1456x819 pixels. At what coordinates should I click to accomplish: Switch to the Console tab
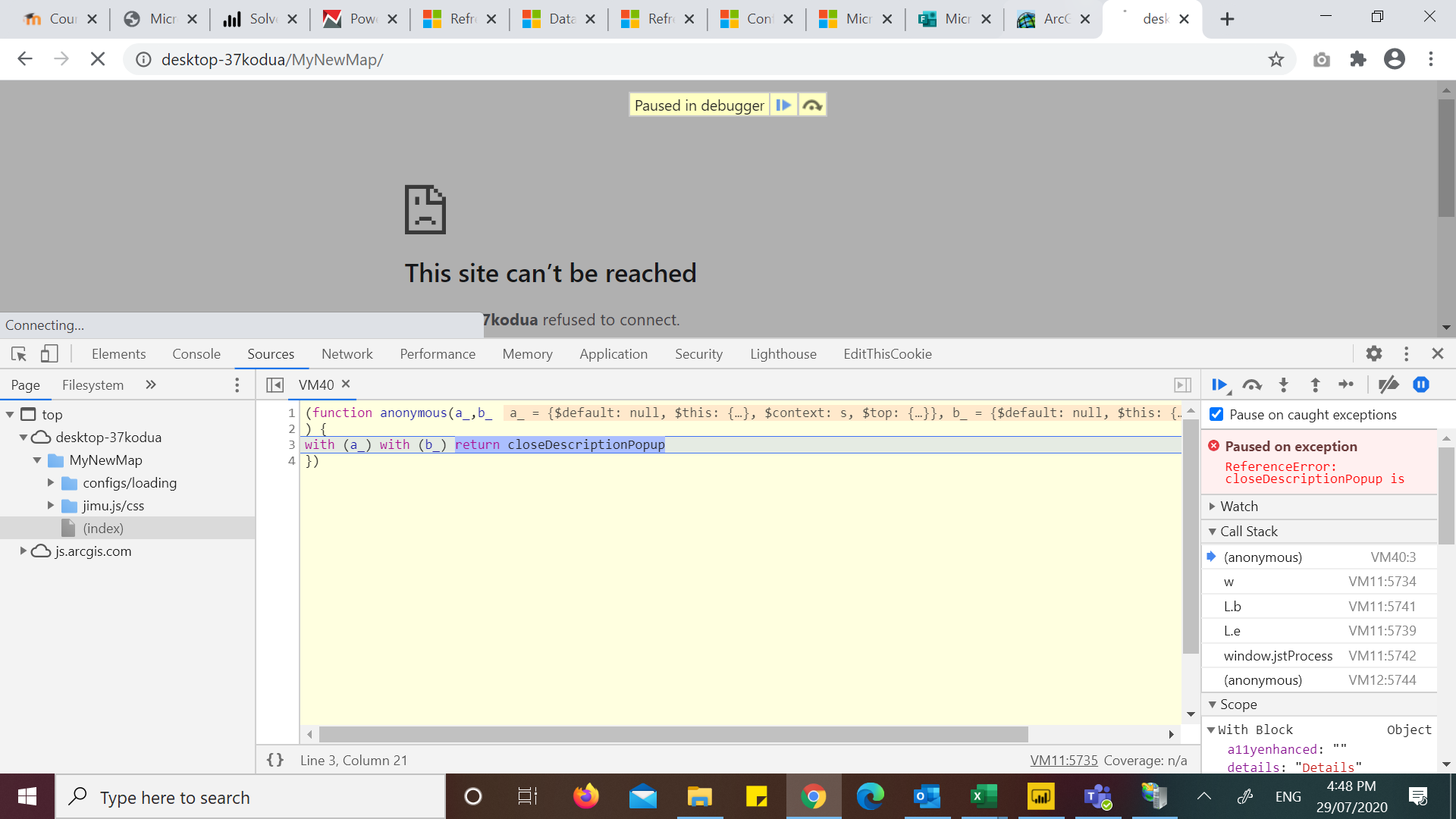click(196, 354)
